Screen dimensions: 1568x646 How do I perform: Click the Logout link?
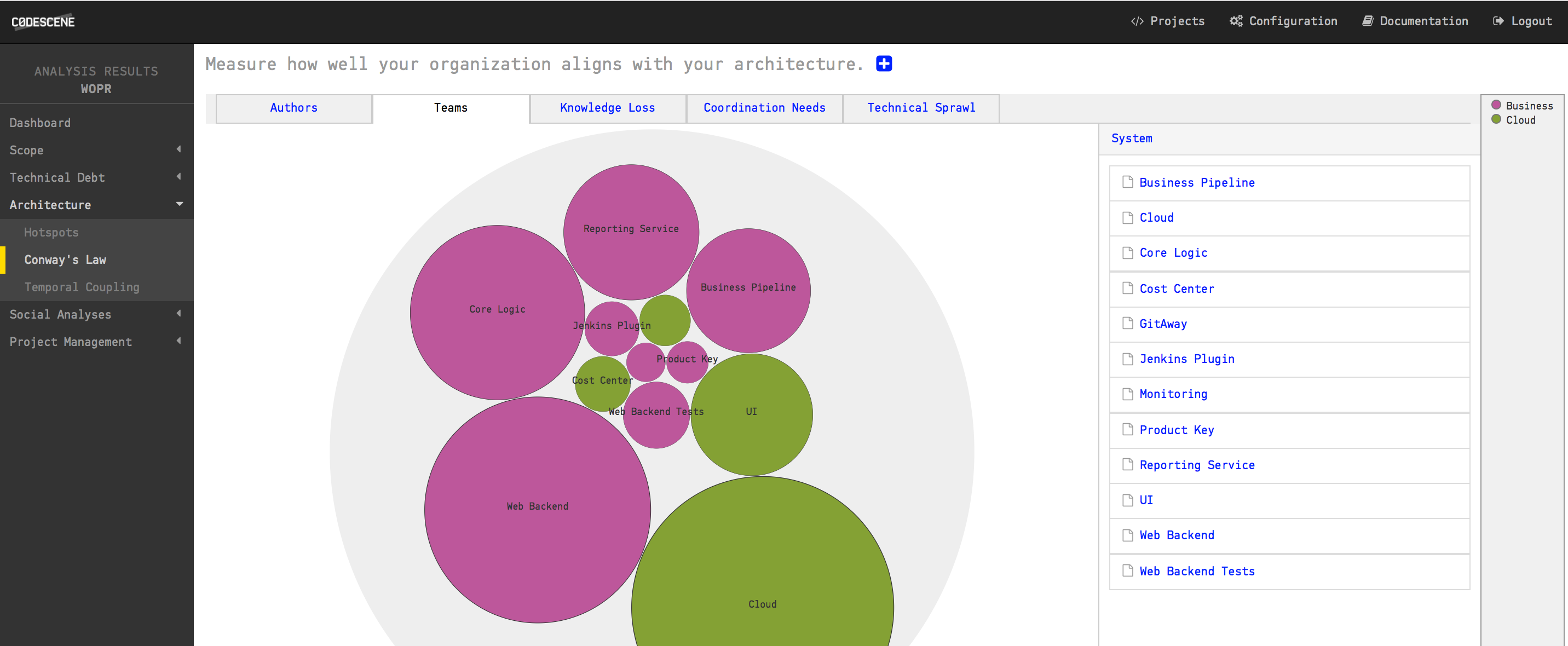click(1523, 21)
